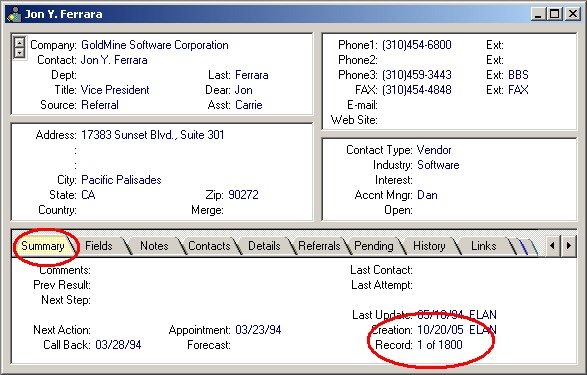
Task: Open the Notes tab
Action: tap(154, 246)
